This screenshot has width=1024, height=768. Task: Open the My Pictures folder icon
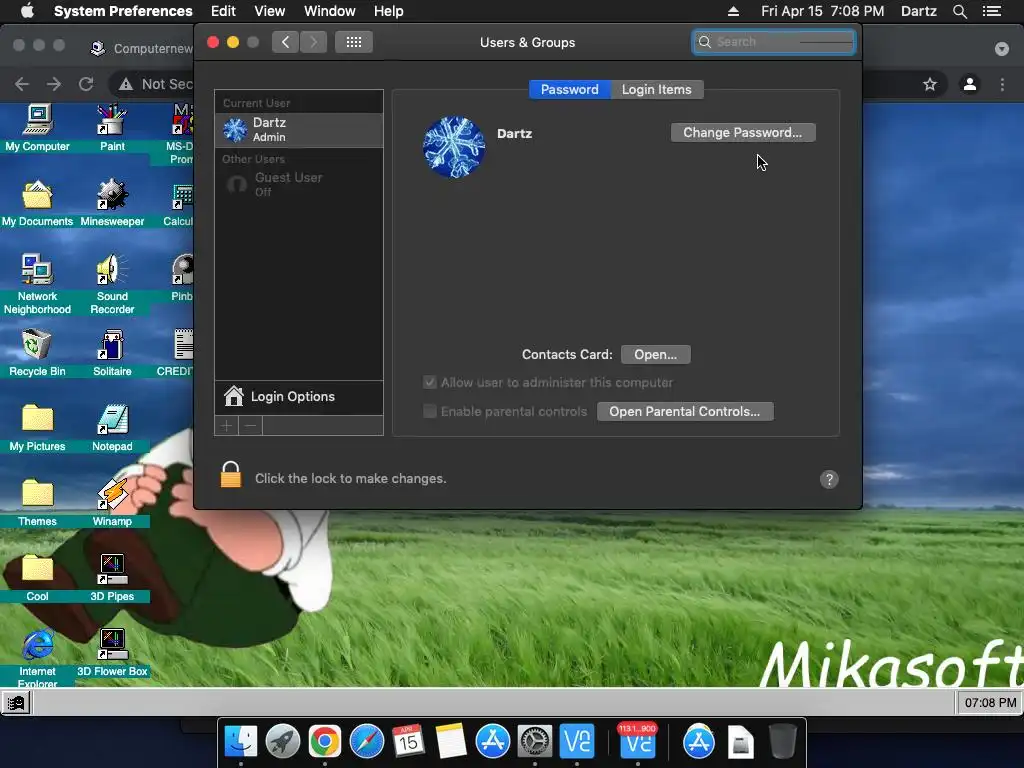[37, 428]
